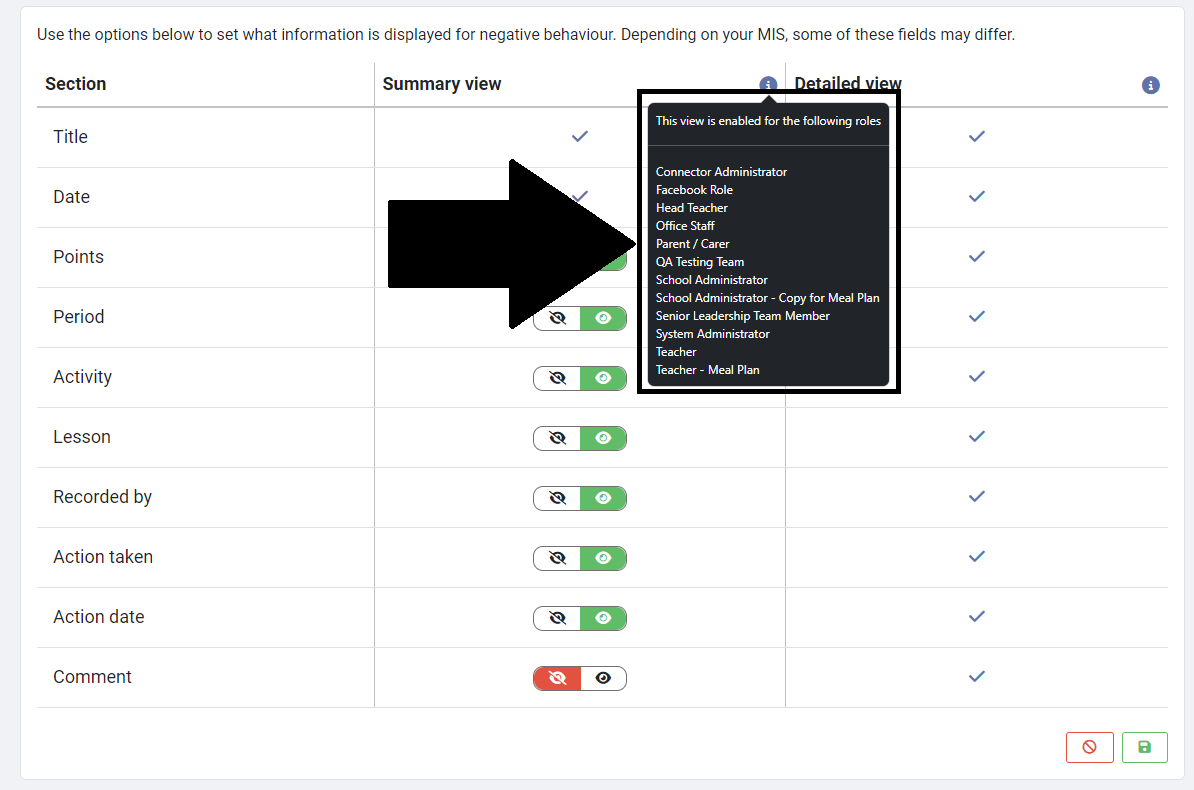Hide the Activity field in summary view

point(557,378)
